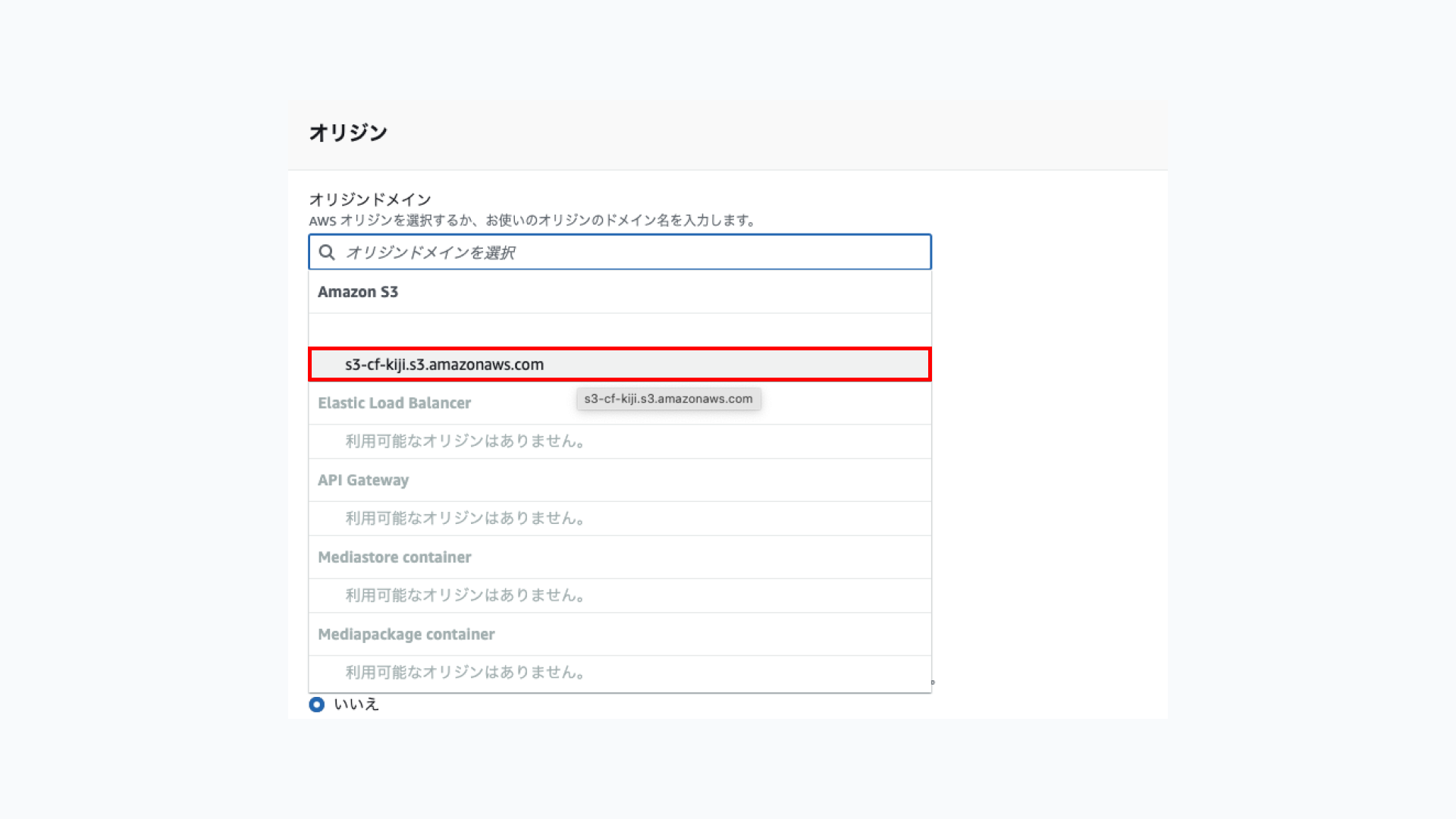Image resolution: width=1456 pixels, height=819 pixels.
Task: Click the empty row under Amazon S3
Action: click(x=619, y=331)
